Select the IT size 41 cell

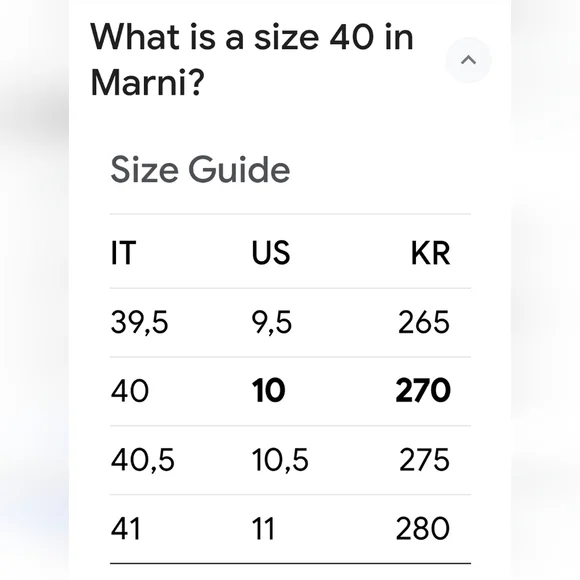coord(126,529)
